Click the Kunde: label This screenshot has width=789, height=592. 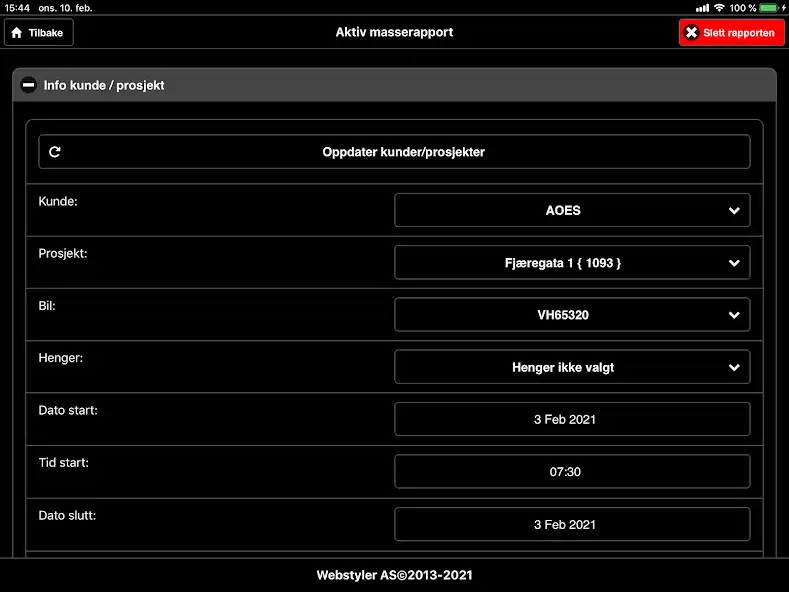58,201
